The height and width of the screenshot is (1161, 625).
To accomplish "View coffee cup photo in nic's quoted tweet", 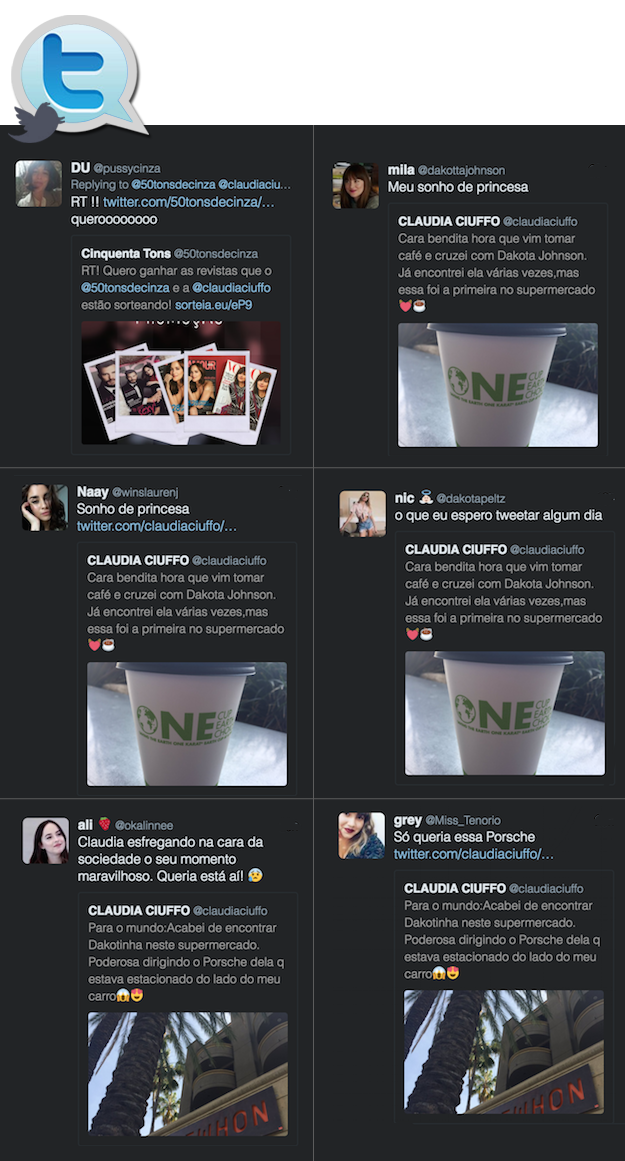I will click(505, 714).
